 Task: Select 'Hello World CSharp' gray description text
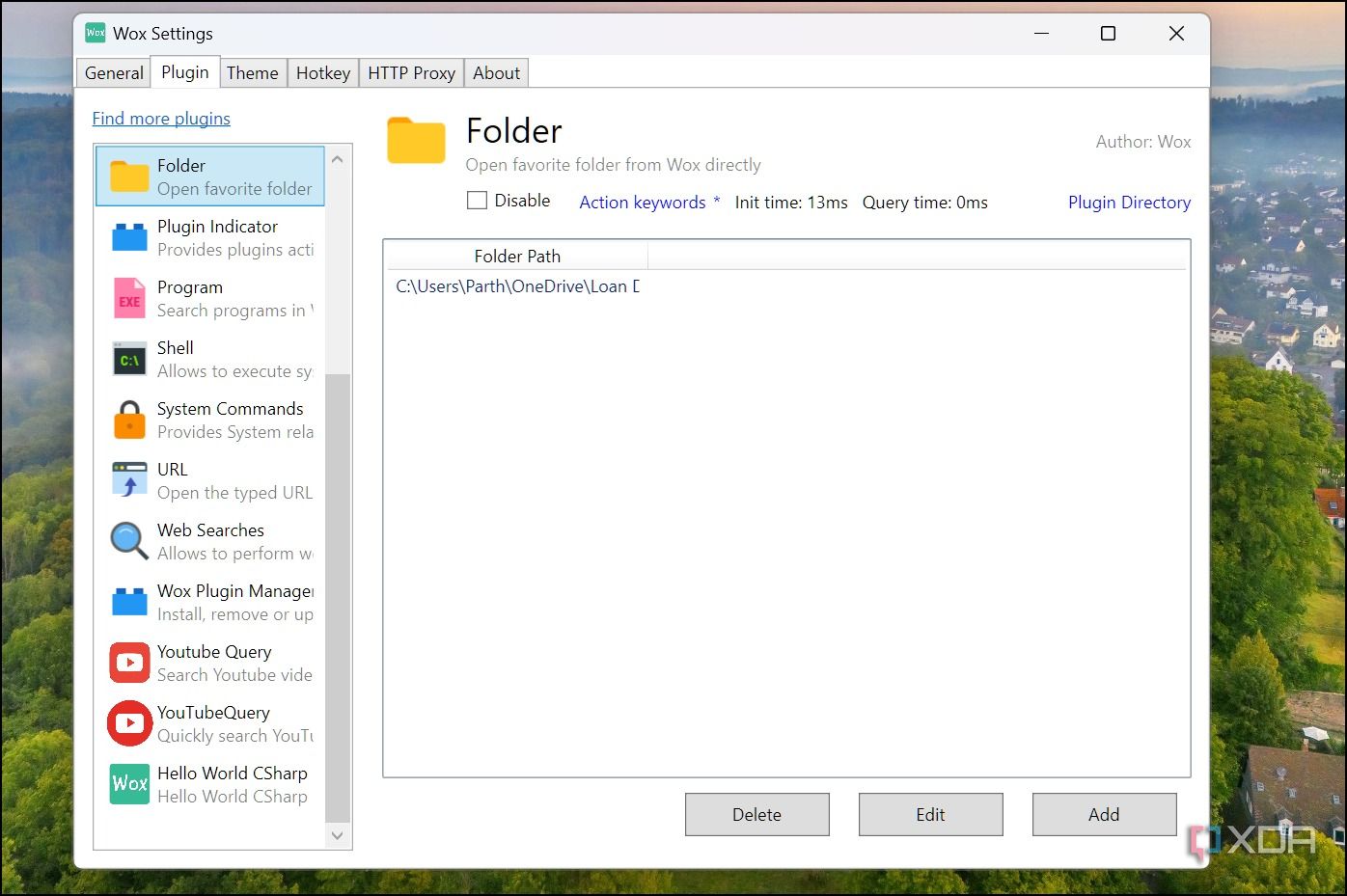point(233,797)
